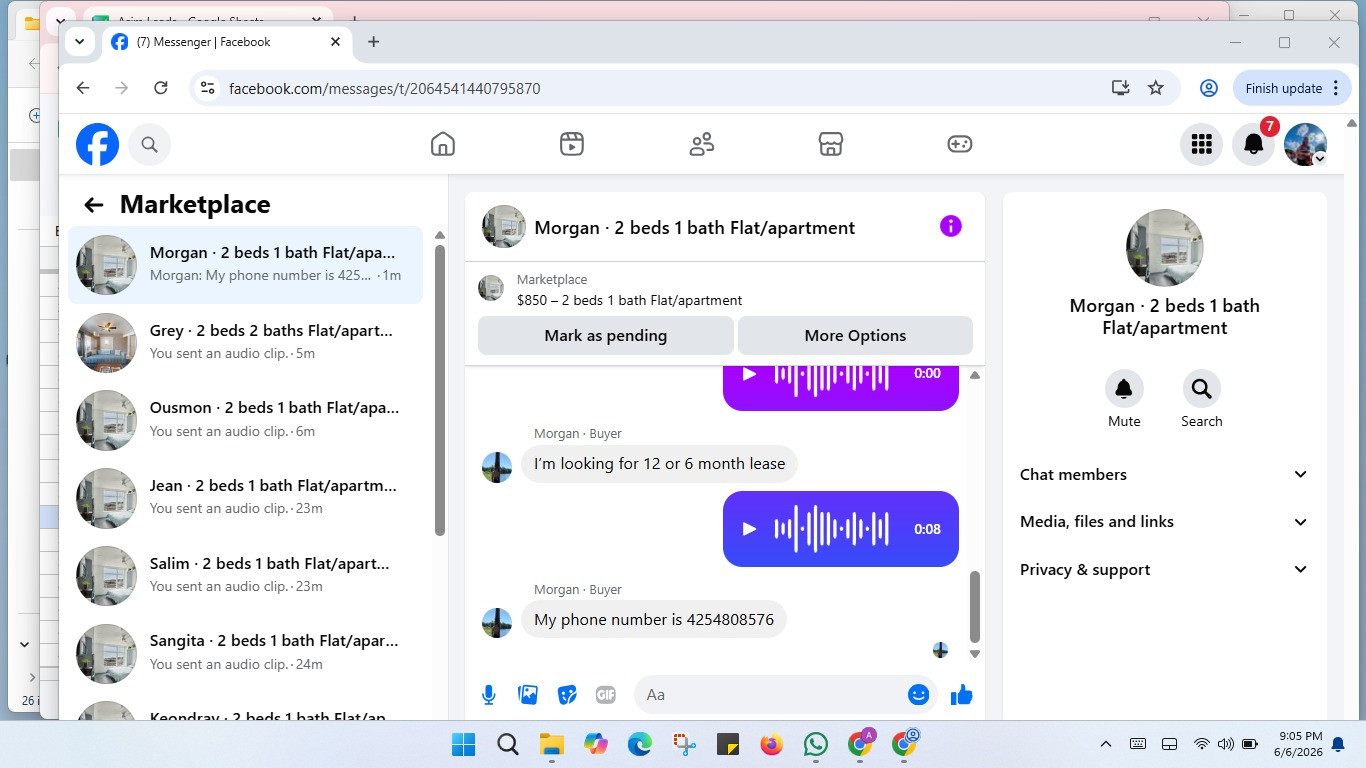Click the chat messages scrollbar
1366x768 pixels.
(975, 606)
